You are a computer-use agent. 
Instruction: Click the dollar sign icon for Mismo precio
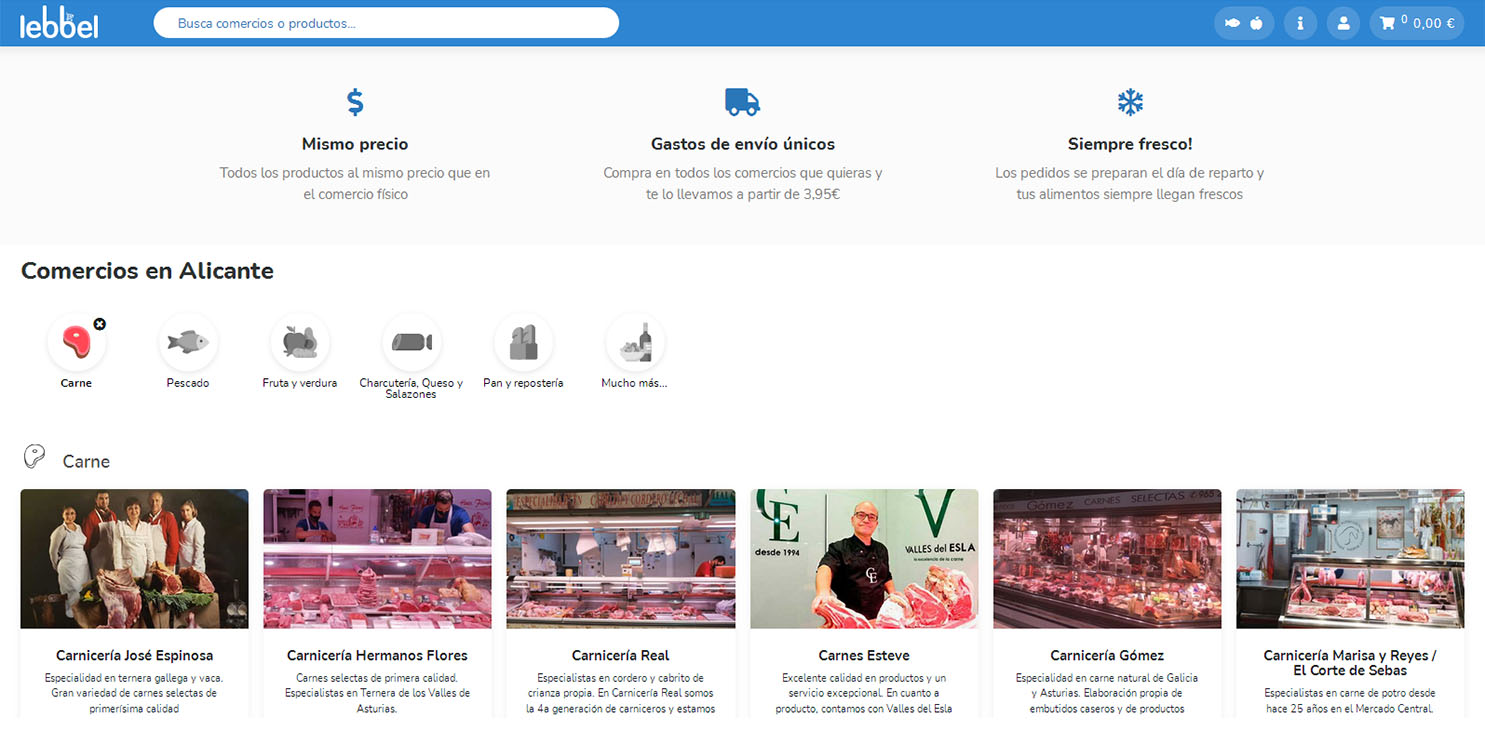coord(355,102)
